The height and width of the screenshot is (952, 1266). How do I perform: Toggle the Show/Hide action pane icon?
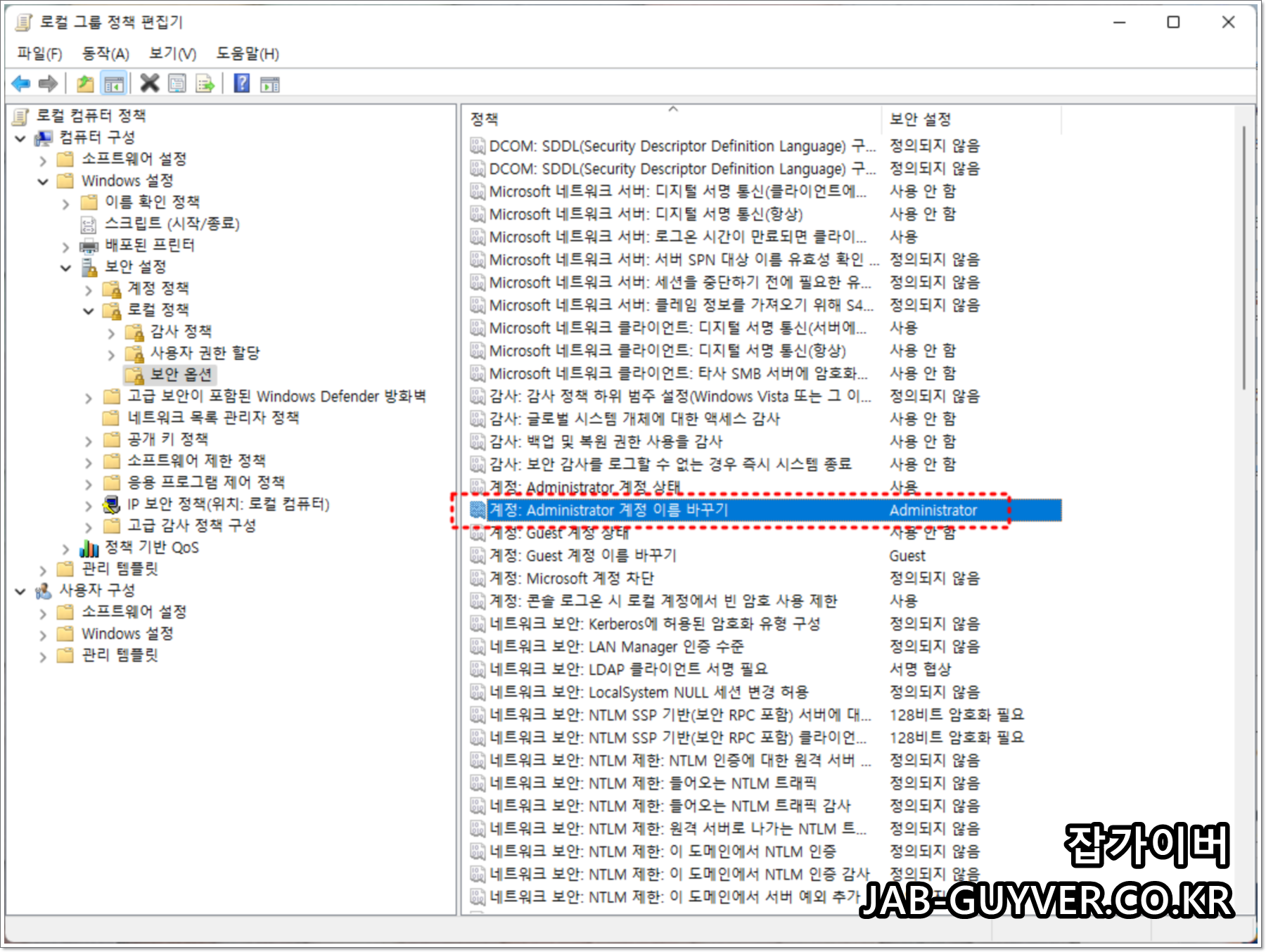click(270, 84)
